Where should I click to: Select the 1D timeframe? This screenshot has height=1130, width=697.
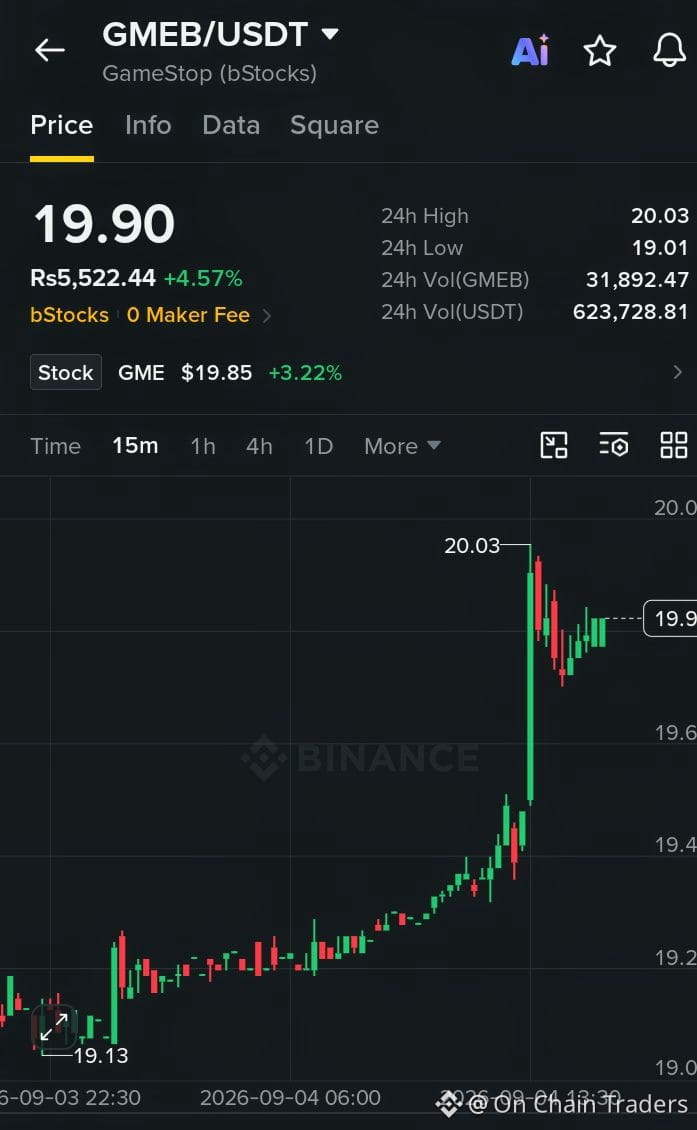click(x=319, y=446)
